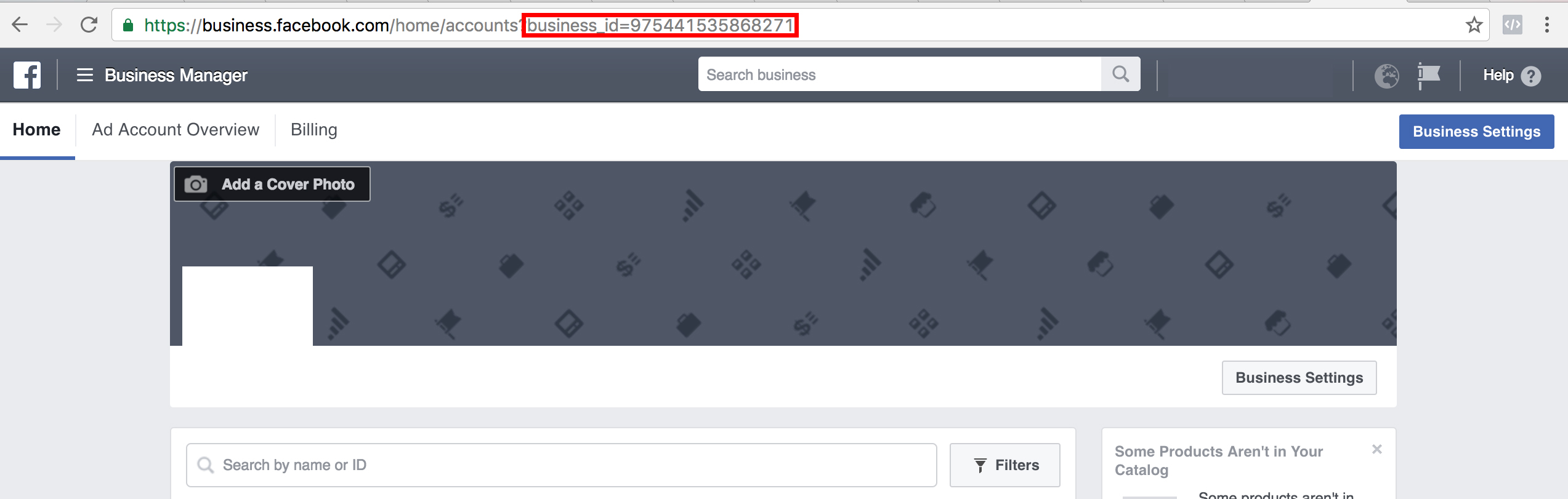Switch to the Home tab
The image size is (1568, 499).
37,130
